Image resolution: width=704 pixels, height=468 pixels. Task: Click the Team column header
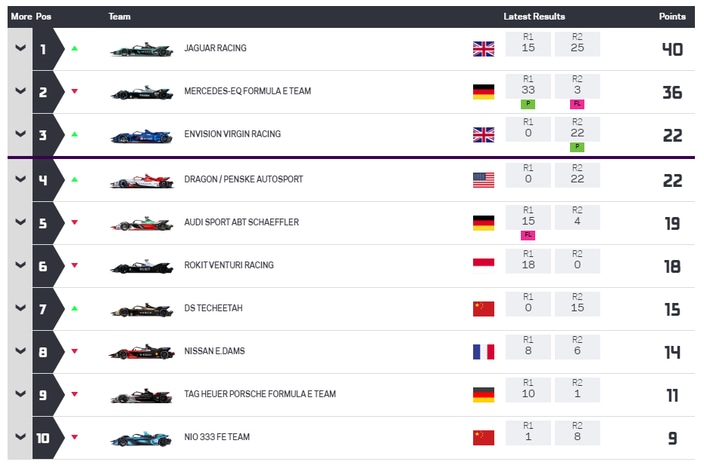click(x=119, y=17)
